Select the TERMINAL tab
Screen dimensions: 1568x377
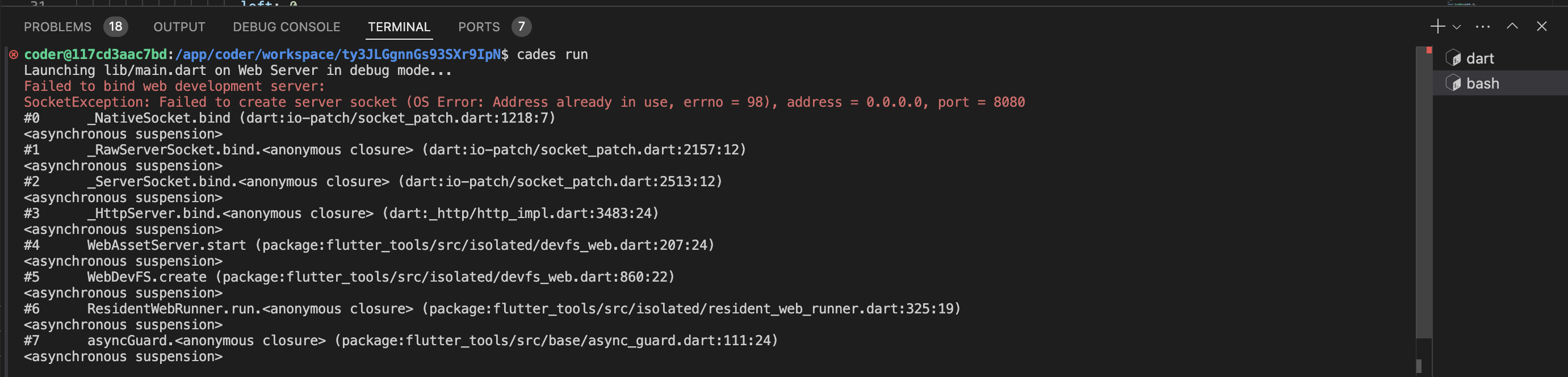tap(399, 27)
